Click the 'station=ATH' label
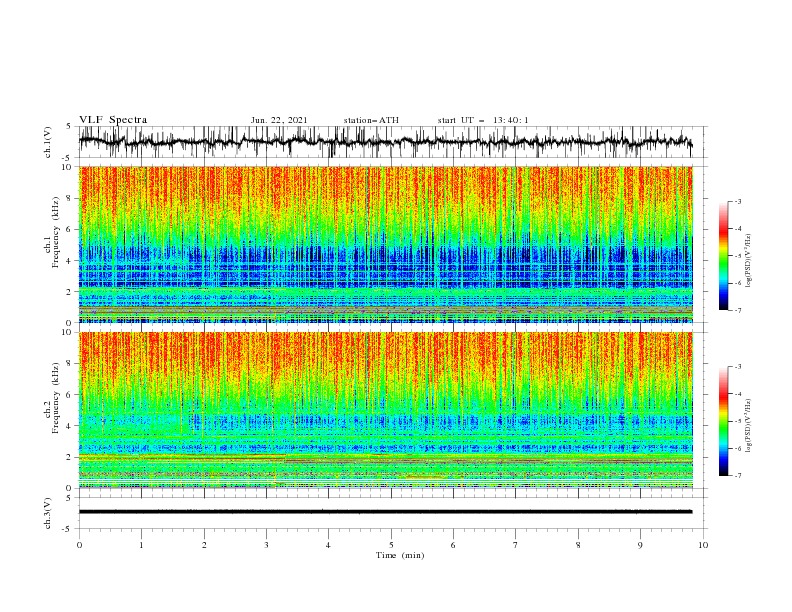The image size is (792, 612). click(x=371, y=120)
